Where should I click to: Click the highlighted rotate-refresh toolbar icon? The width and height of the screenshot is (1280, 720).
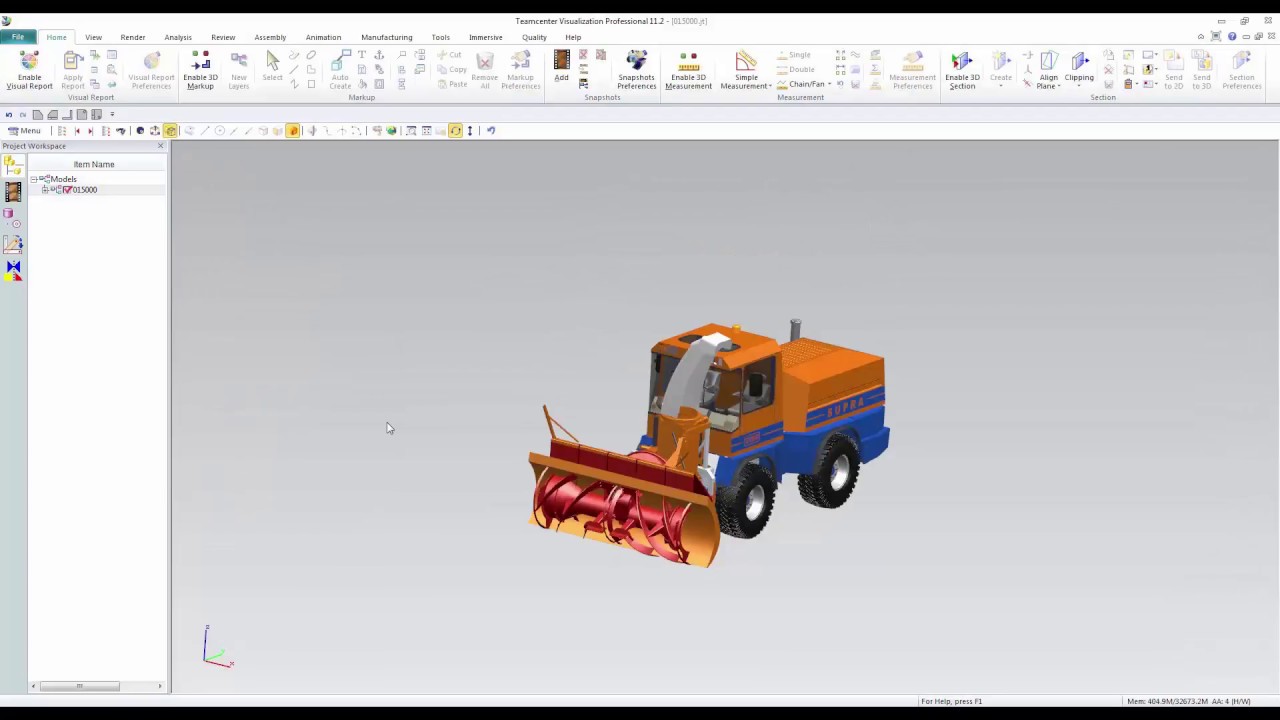click(455, 131)
